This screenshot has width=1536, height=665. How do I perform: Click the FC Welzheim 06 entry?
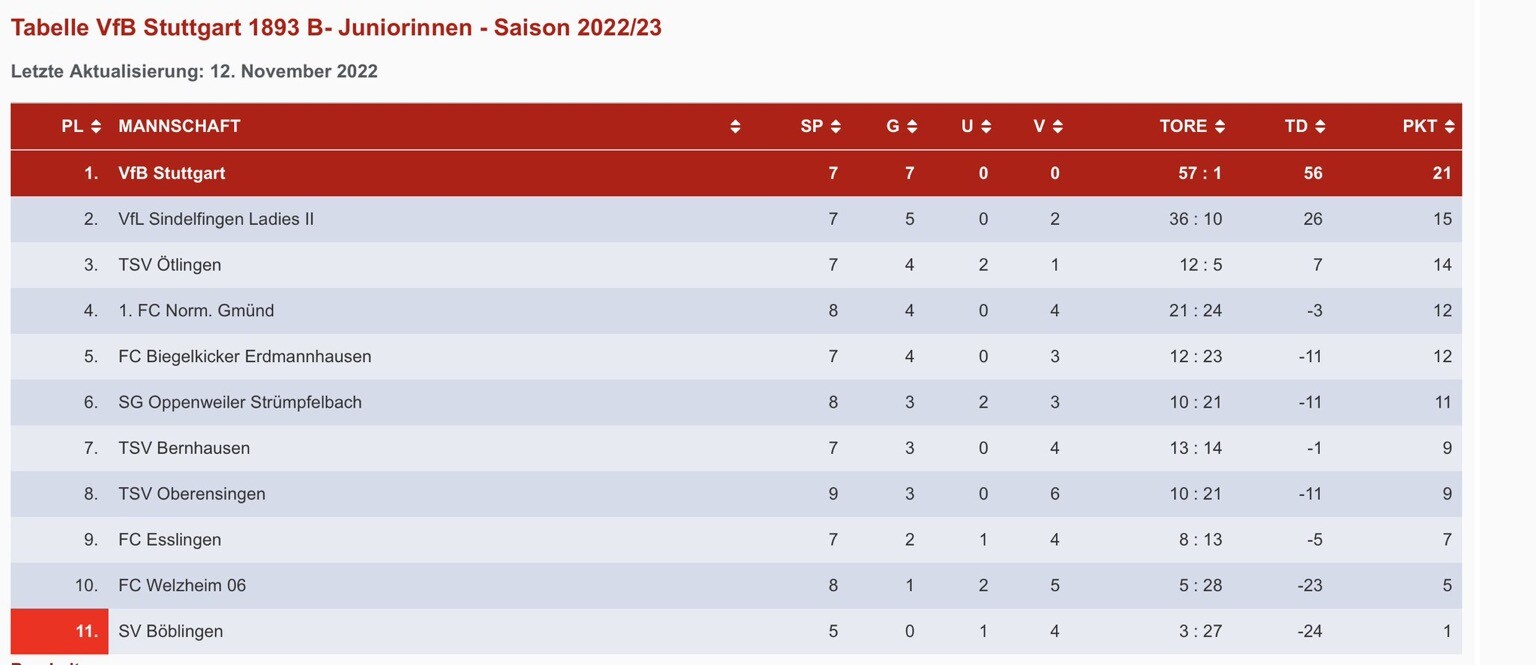tap(181, 585)
